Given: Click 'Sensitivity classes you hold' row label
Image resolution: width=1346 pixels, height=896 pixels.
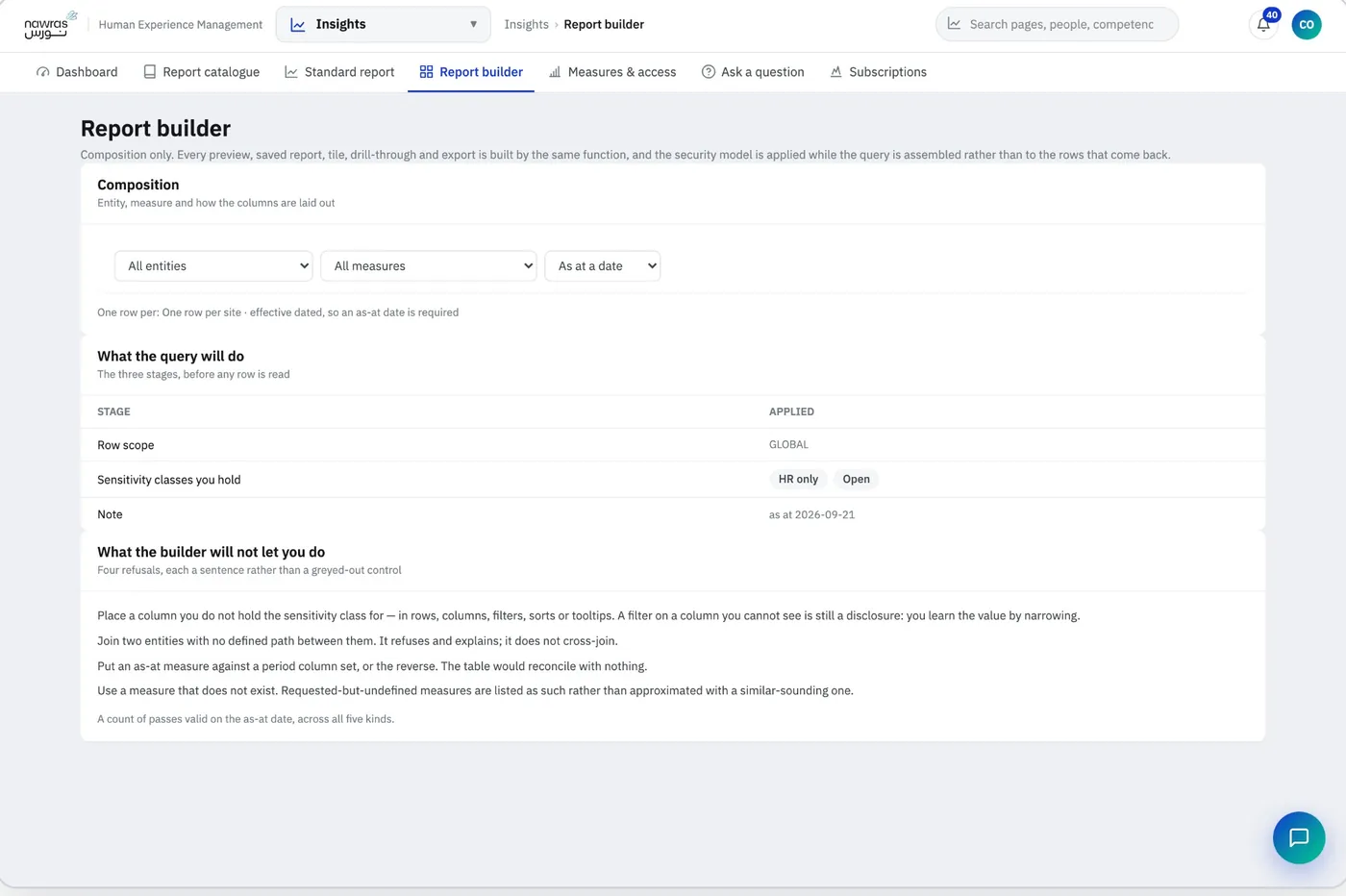Looking at the screenshot, I should tap(169, 480).
